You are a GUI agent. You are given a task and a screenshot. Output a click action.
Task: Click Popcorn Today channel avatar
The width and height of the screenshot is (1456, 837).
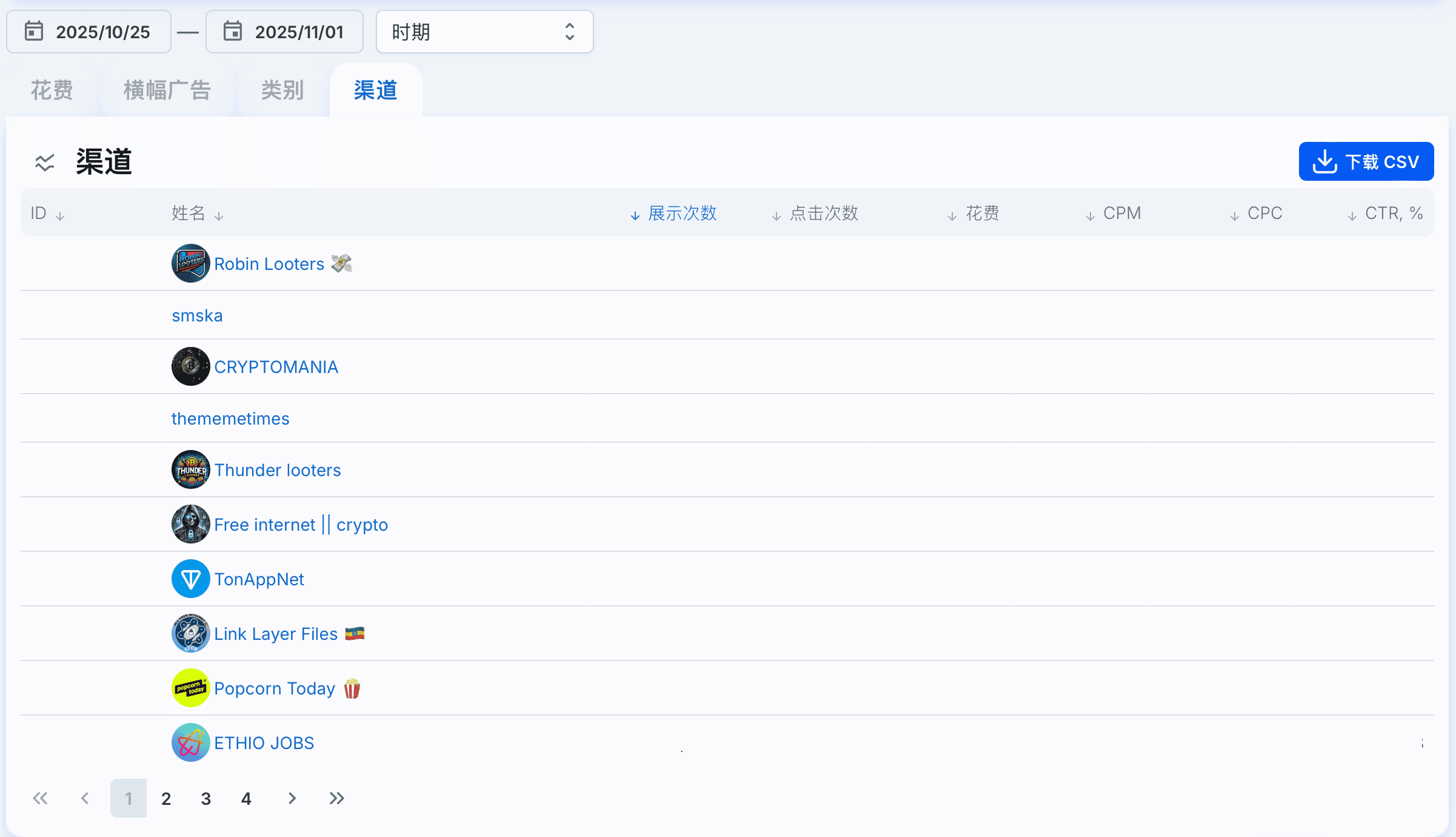point(190,688)
